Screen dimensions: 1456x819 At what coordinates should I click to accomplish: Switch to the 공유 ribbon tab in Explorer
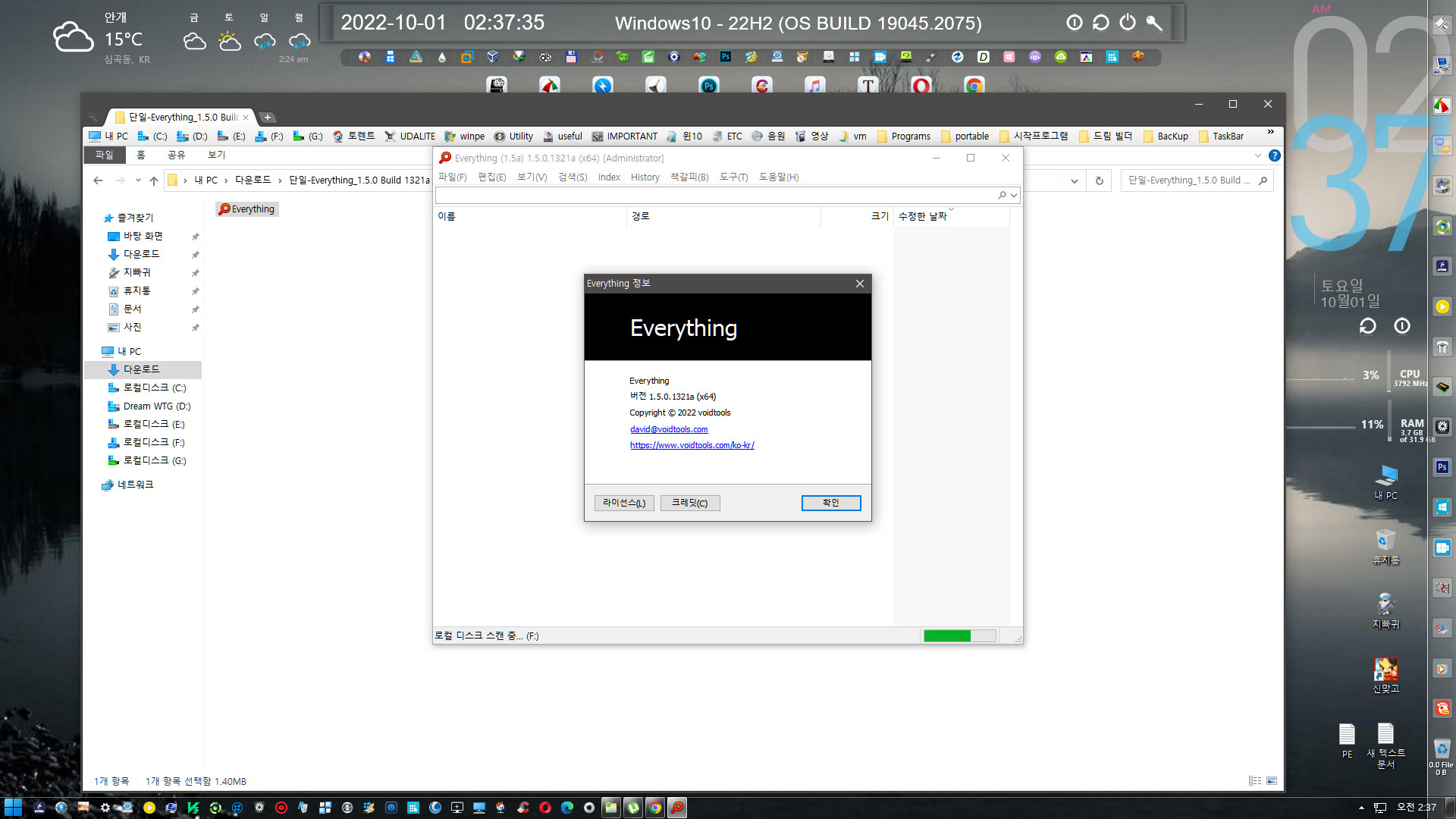click(x=176, y=155)
